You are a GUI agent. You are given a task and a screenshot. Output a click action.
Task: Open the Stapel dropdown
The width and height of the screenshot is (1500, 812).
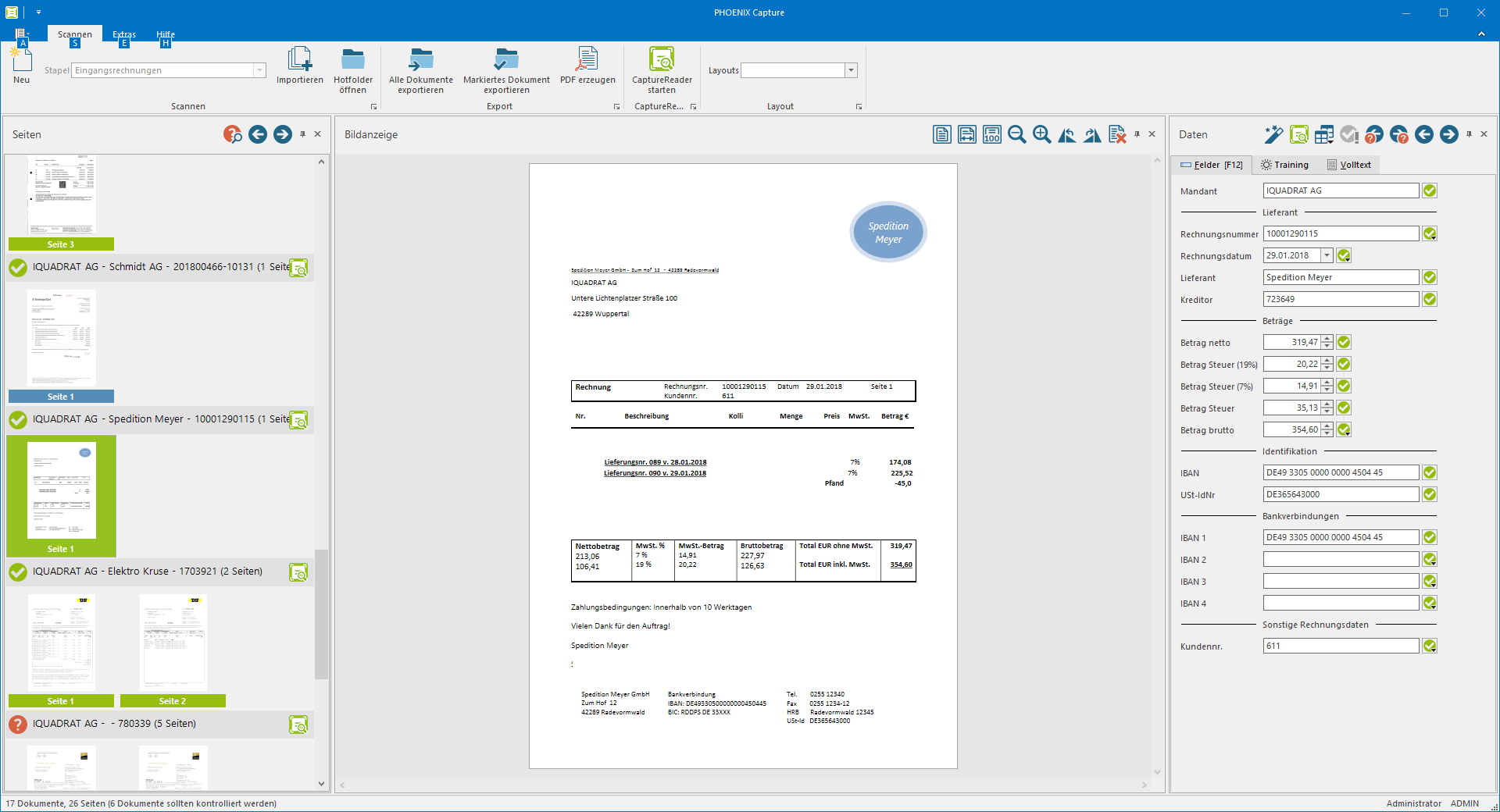pyautogui.click(x=259, y=70)
